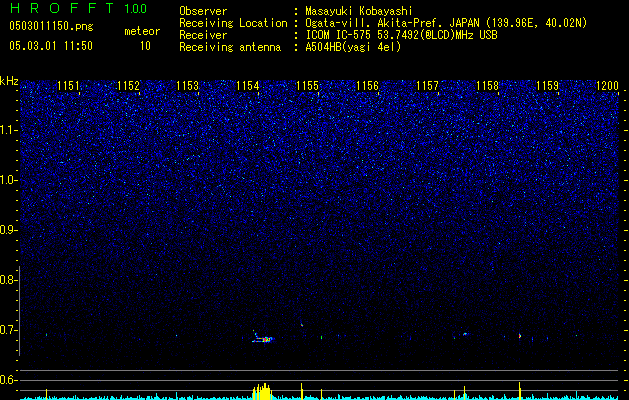Viewport: 629px width, 400px height.
Task: Select observer name Masayuki Kobayashi
Action: click(x=359, y=11)
